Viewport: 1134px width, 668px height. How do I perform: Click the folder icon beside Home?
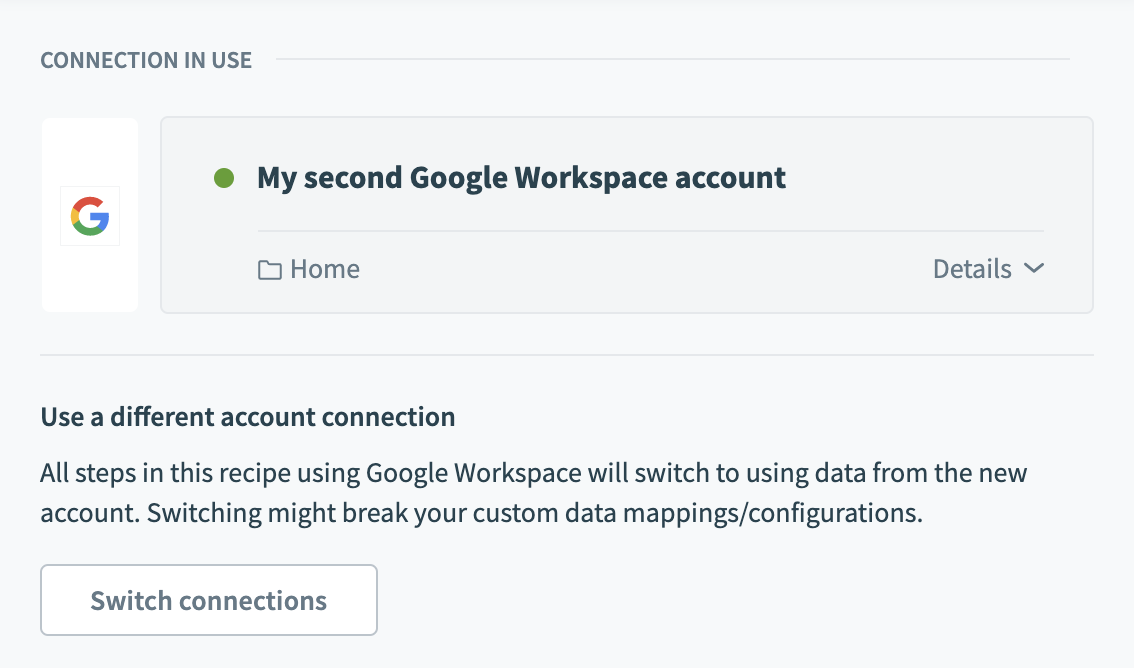[x=269, y=270]
